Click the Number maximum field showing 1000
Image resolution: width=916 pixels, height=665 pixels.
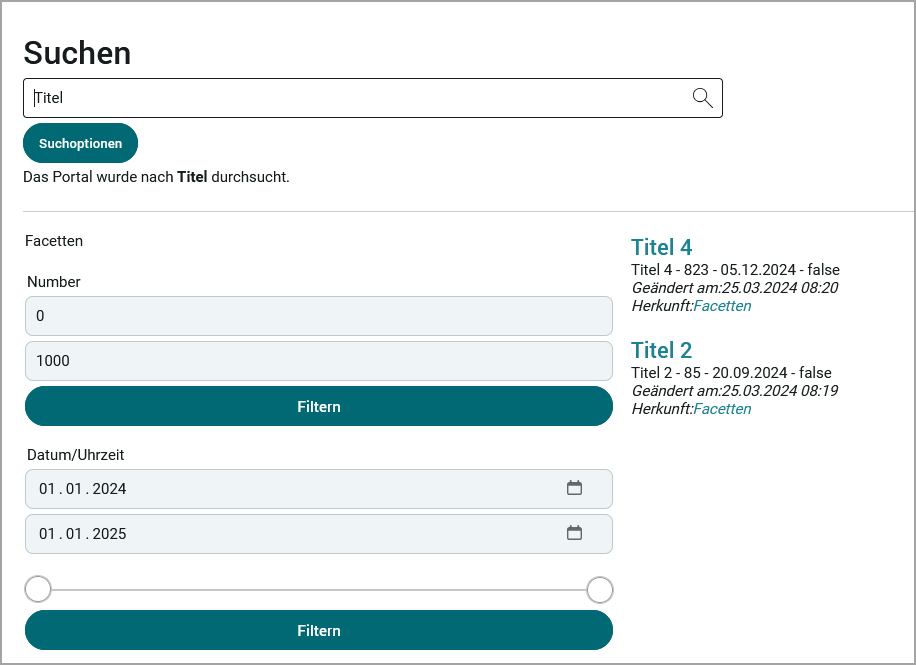coord(318,361)
